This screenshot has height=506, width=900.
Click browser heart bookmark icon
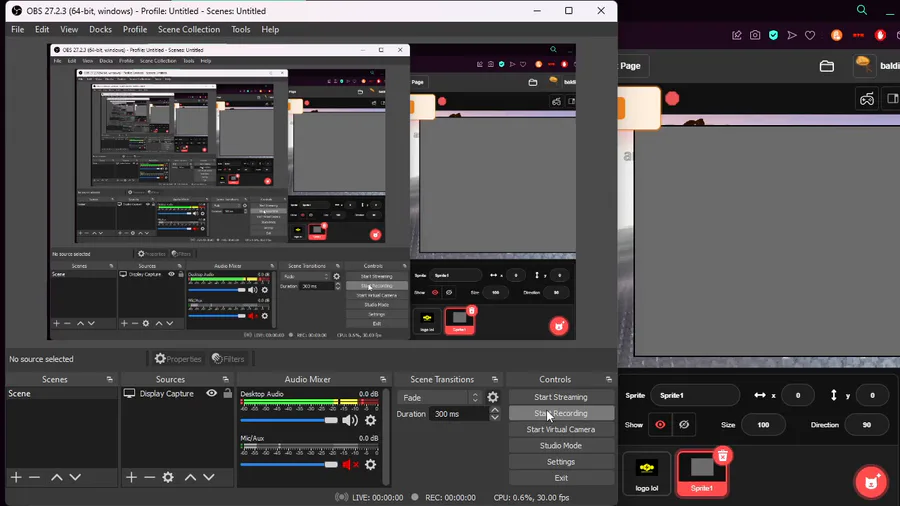(810, 36)
